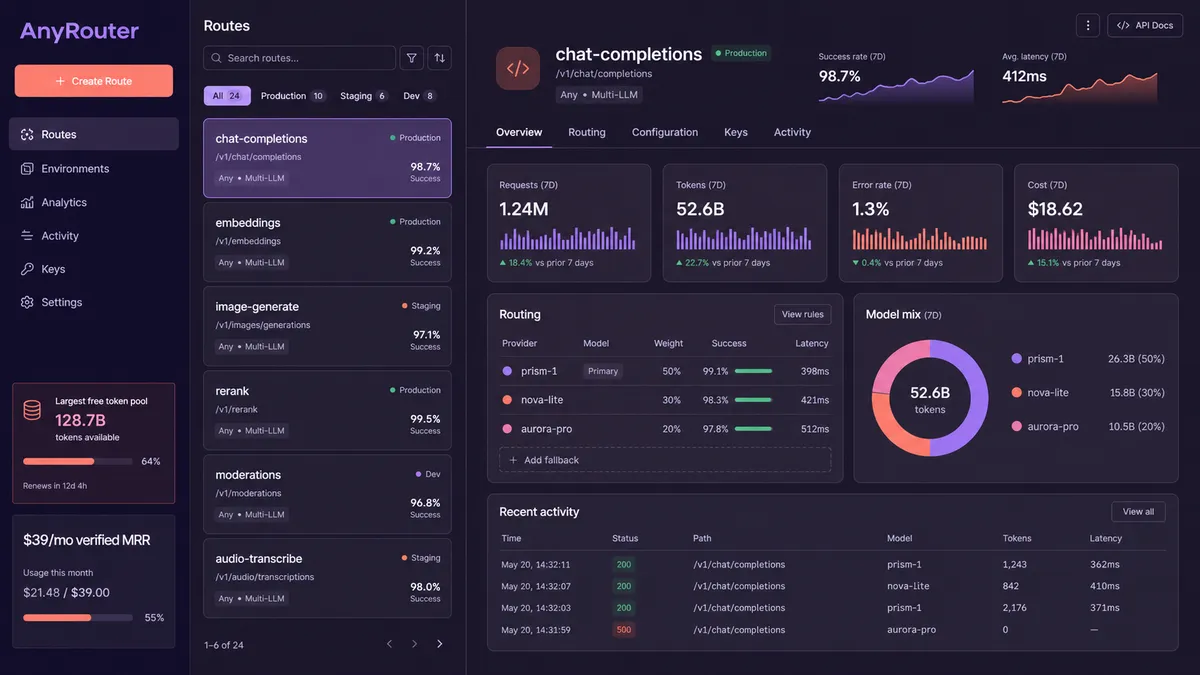Open the chat-completions route card
The height and width of the screenshot is (675, 1200).
coord(327,158)
